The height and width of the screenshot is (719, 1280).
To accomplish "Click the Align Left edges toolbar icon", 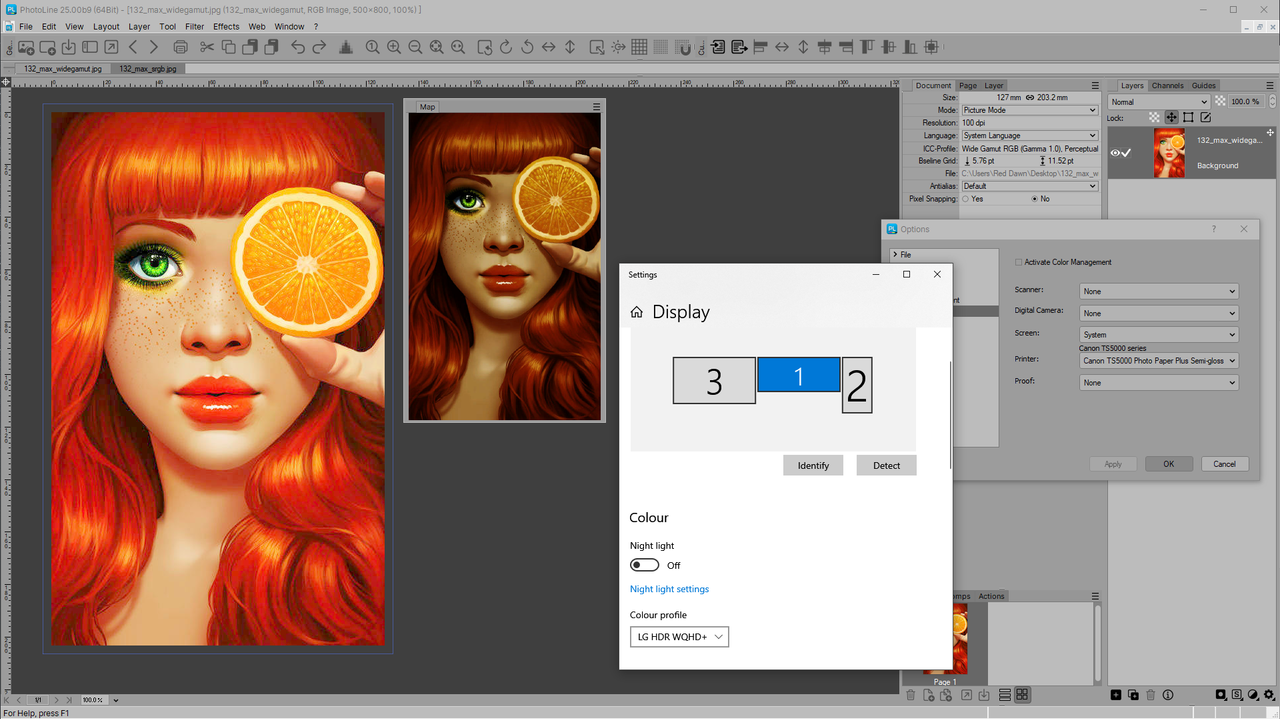I will pos(760,47).
